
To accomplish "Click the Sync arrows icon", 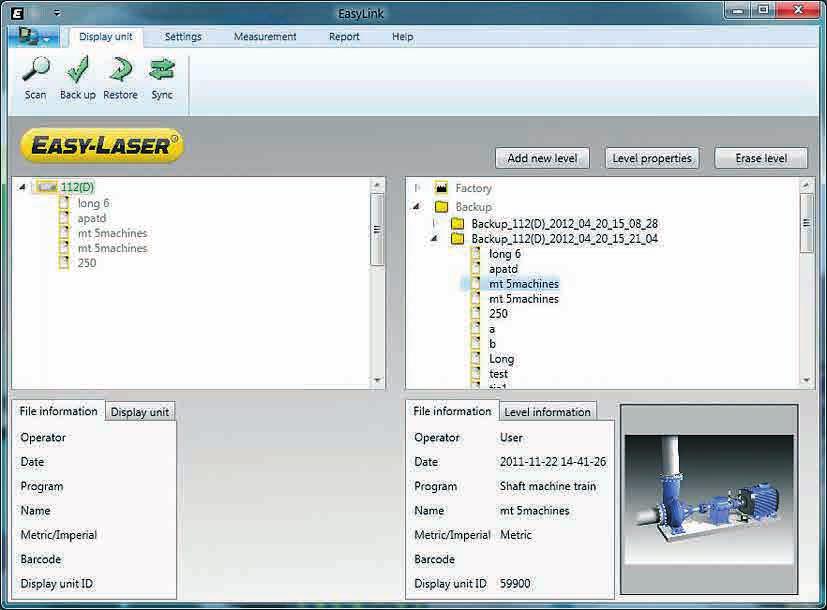I will pos(162,70).
